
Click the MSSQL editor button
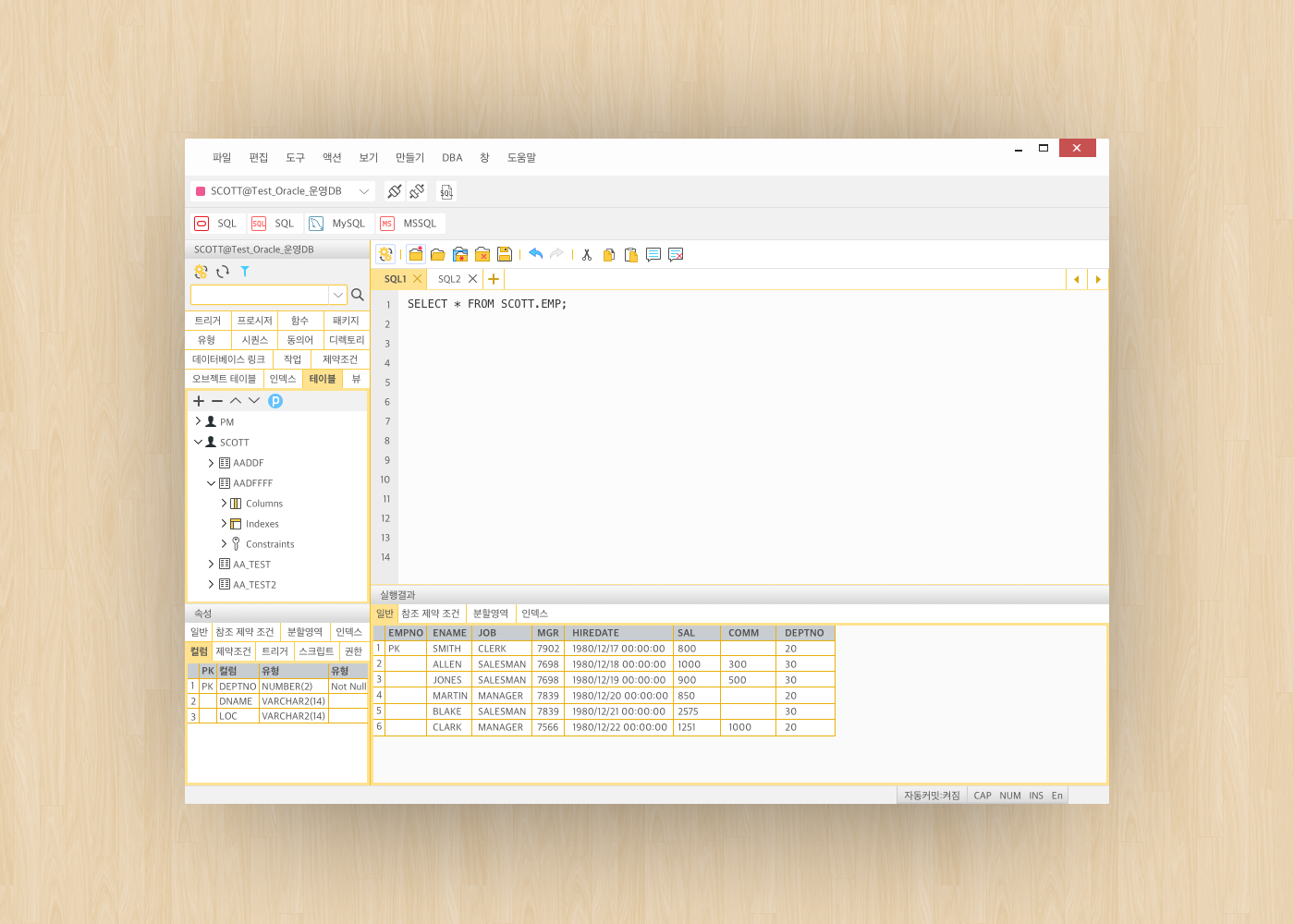coord(409,224)
